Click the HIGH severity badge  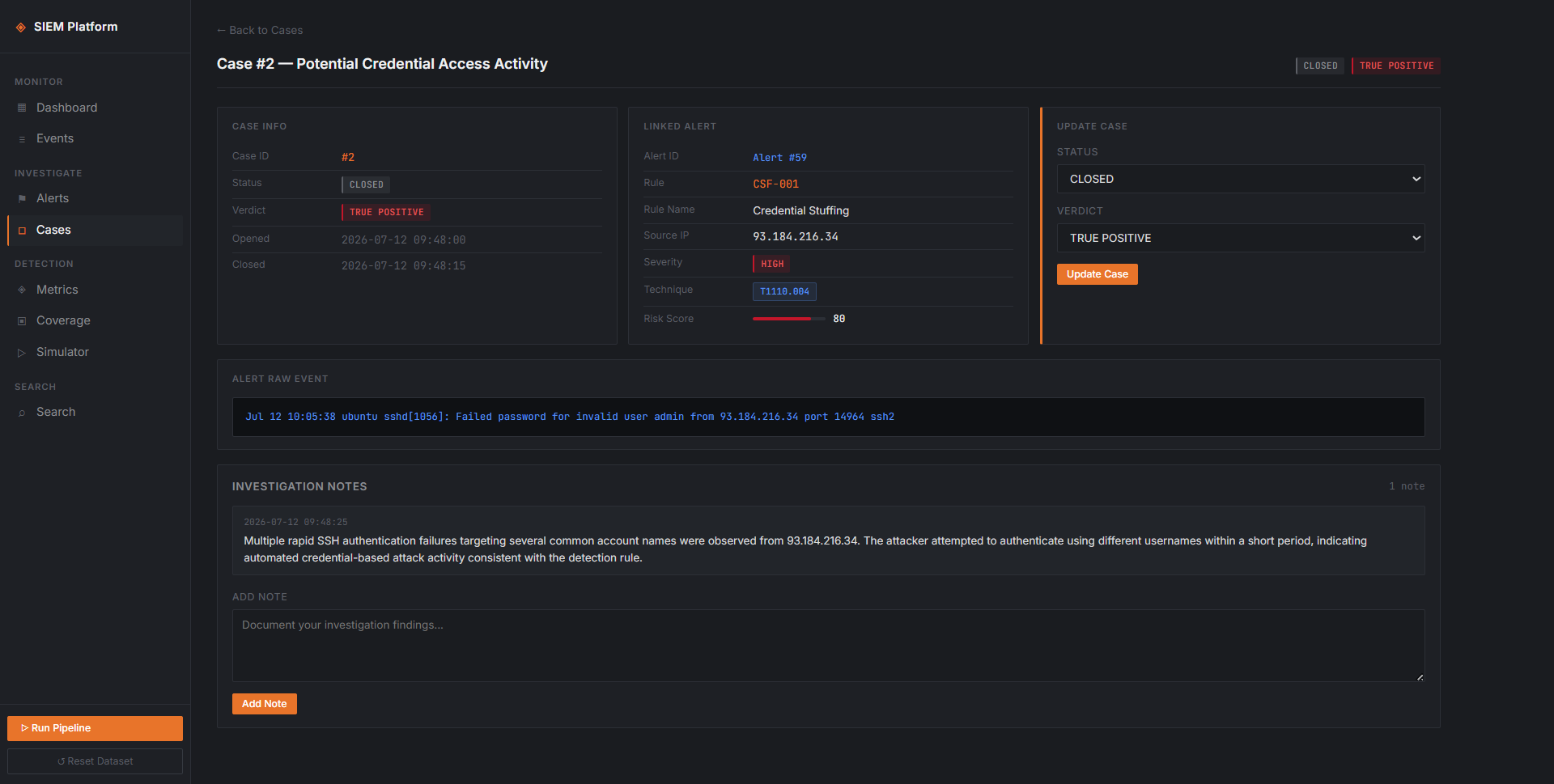tap(771, 264)
